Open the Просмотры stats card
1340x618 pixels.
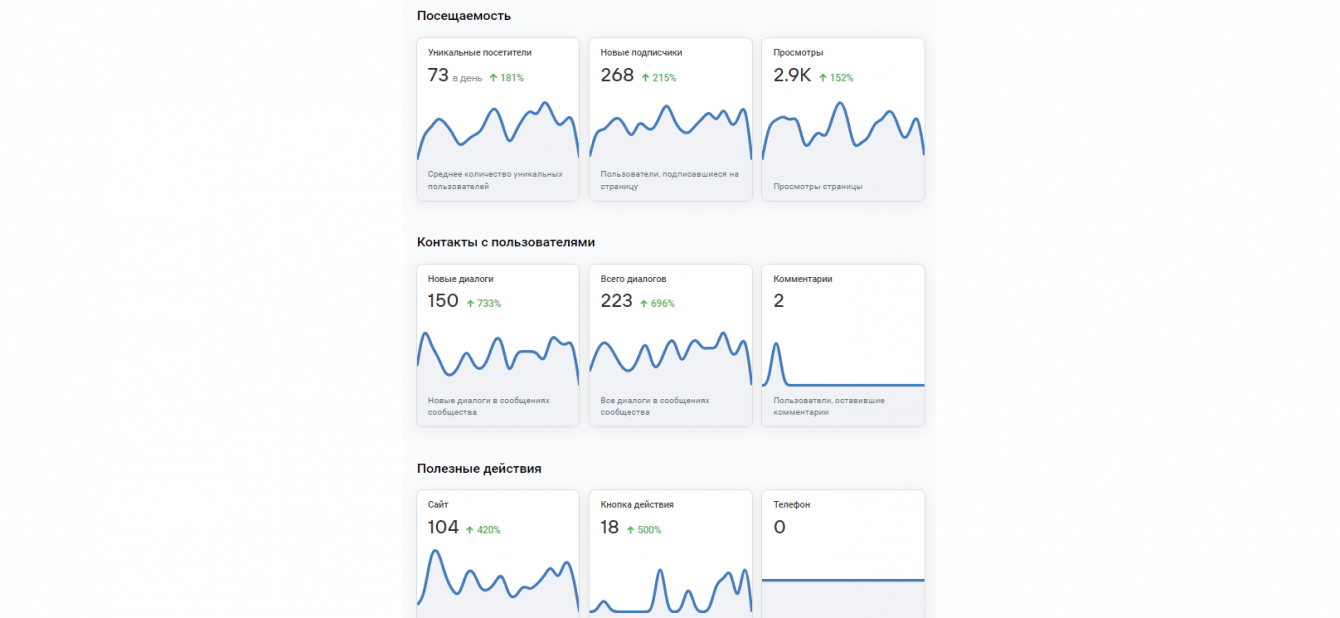click(843, 120)
